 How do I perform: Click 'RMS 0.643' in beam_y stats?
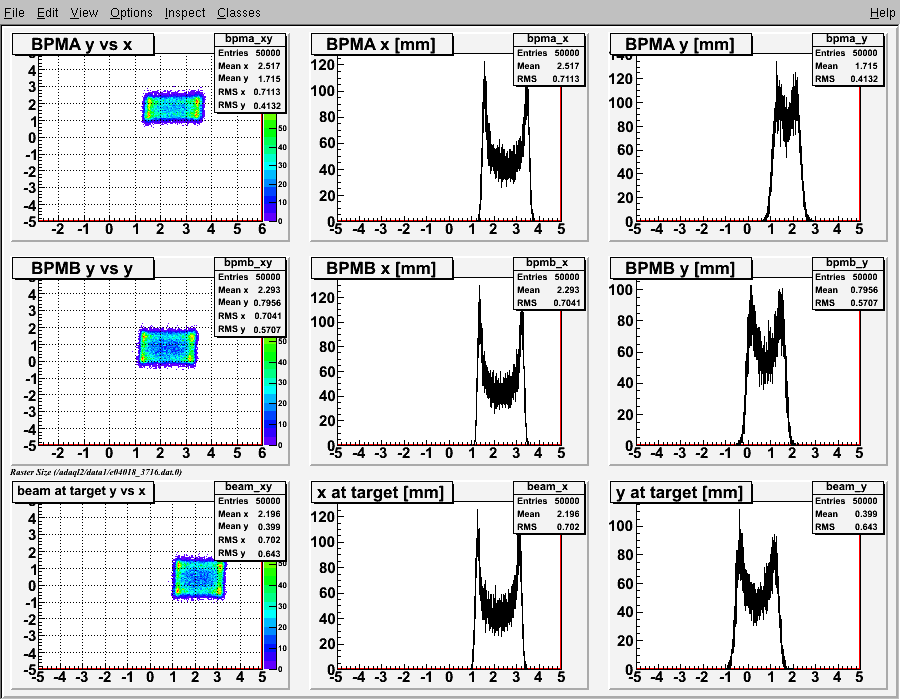tap(848, 527)
